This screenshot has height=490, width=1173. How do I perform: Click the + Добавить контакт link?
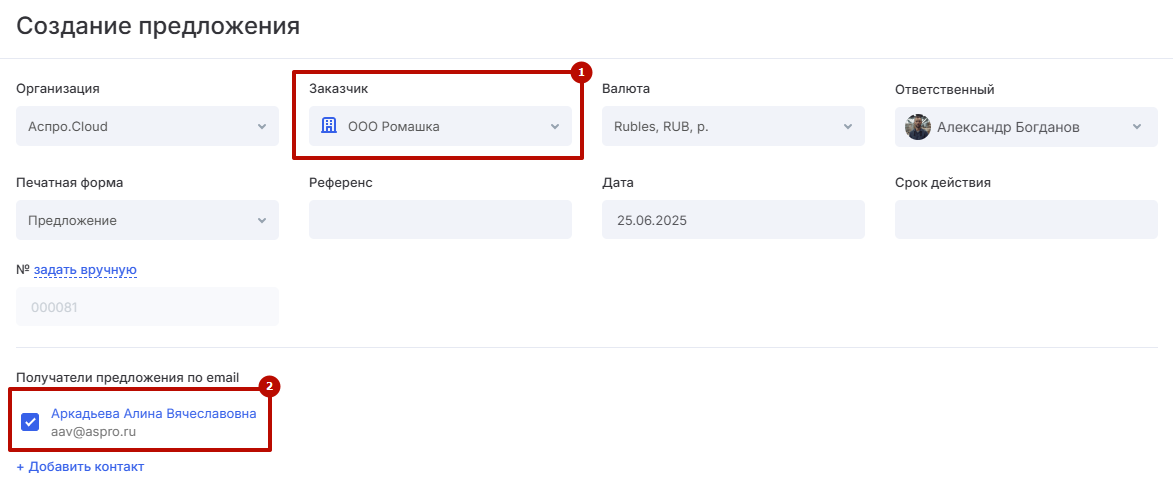click(x=80, y=467)
